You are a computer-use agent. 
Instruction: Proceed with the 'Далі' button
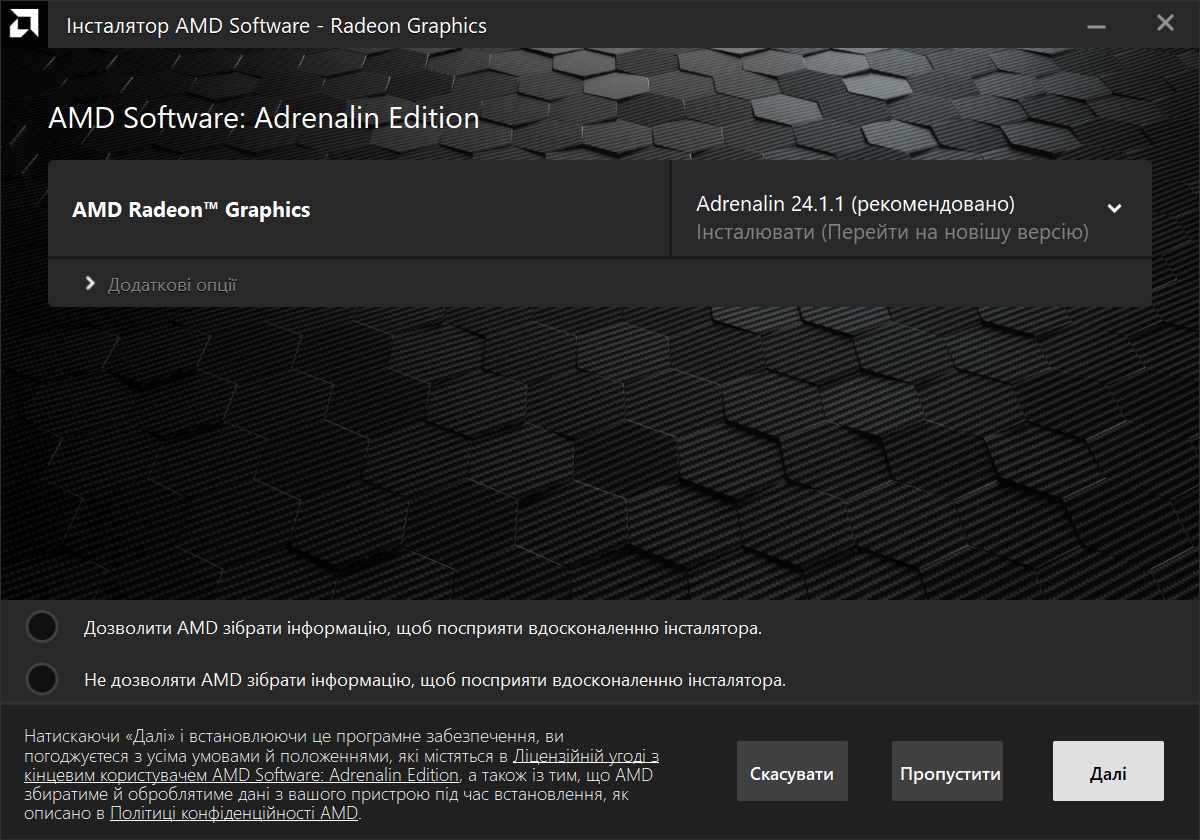pos(1108,773)
